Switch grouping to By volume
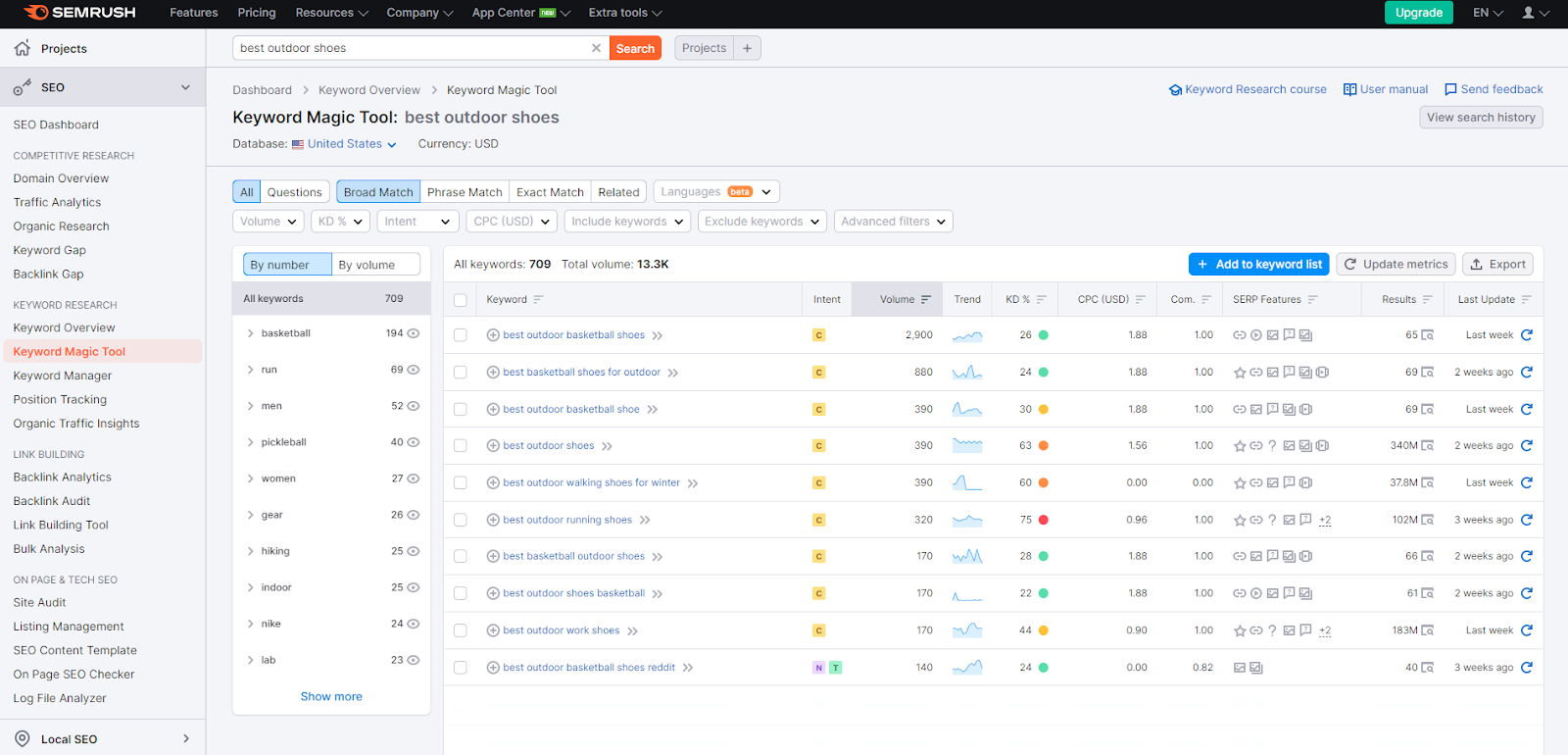The image size is (1568, 755). [x=376, y=265]
